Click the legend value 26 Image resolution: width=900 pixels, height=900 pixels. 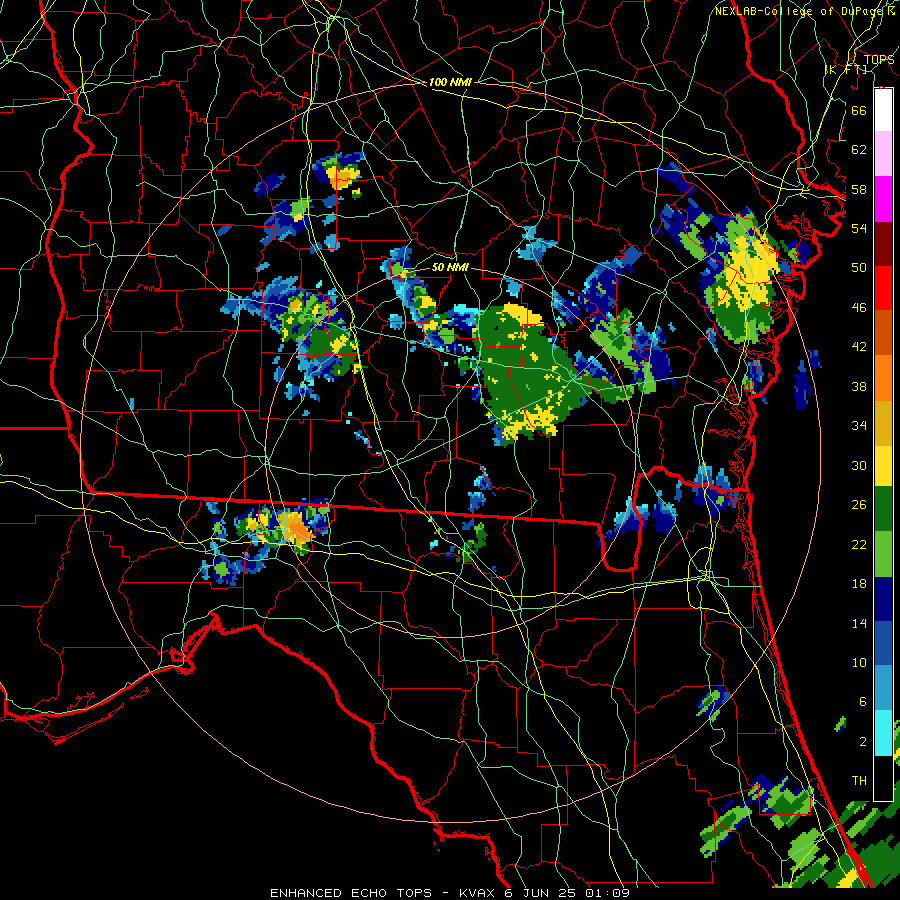click(x=859, y=505)
